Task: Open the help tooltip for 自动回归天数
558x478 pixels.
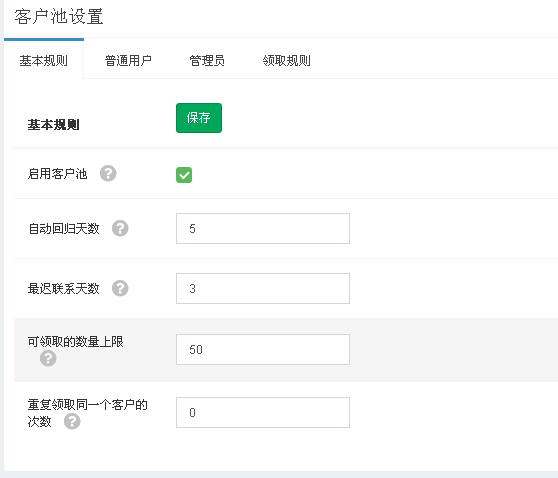Action: click(120, 229)
